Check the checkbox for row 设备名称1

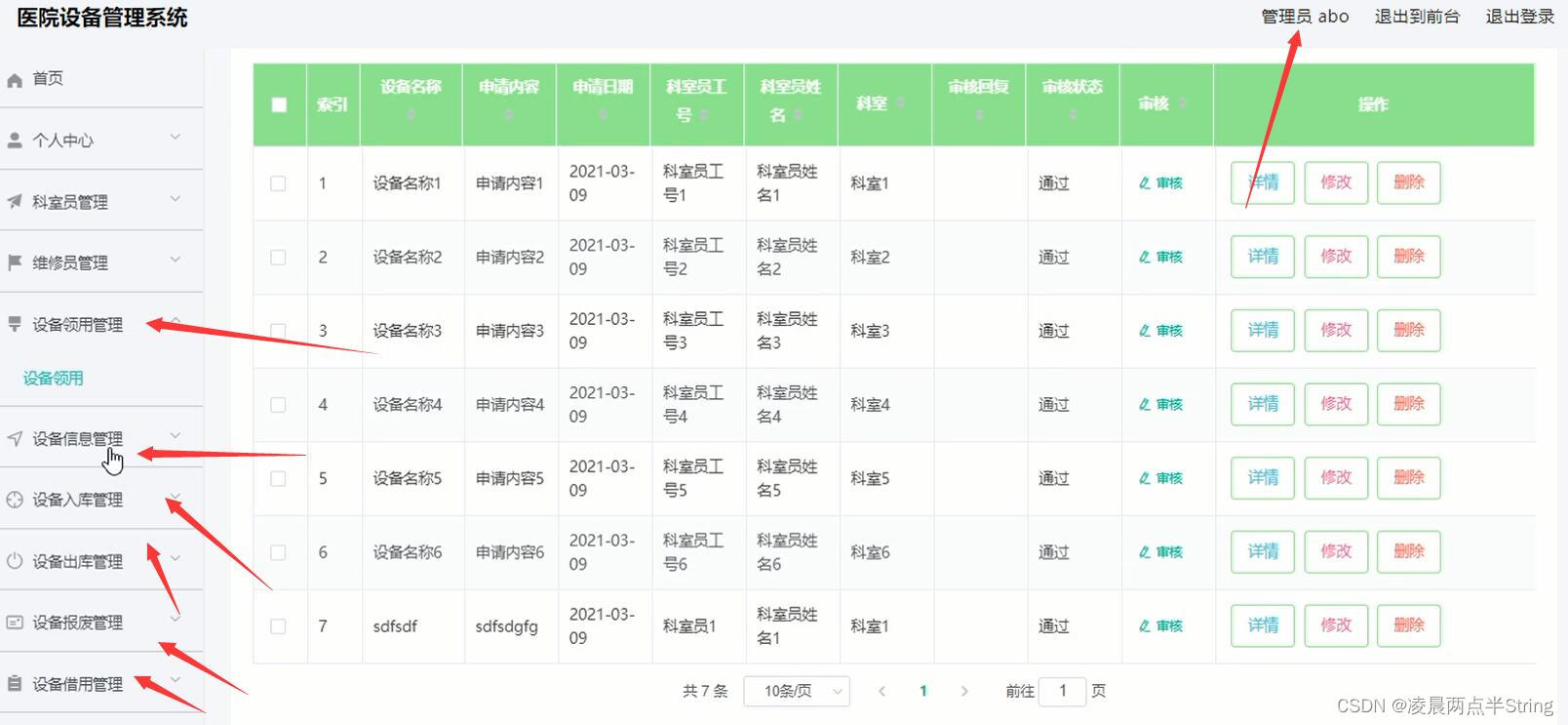[x=279, y=183]
